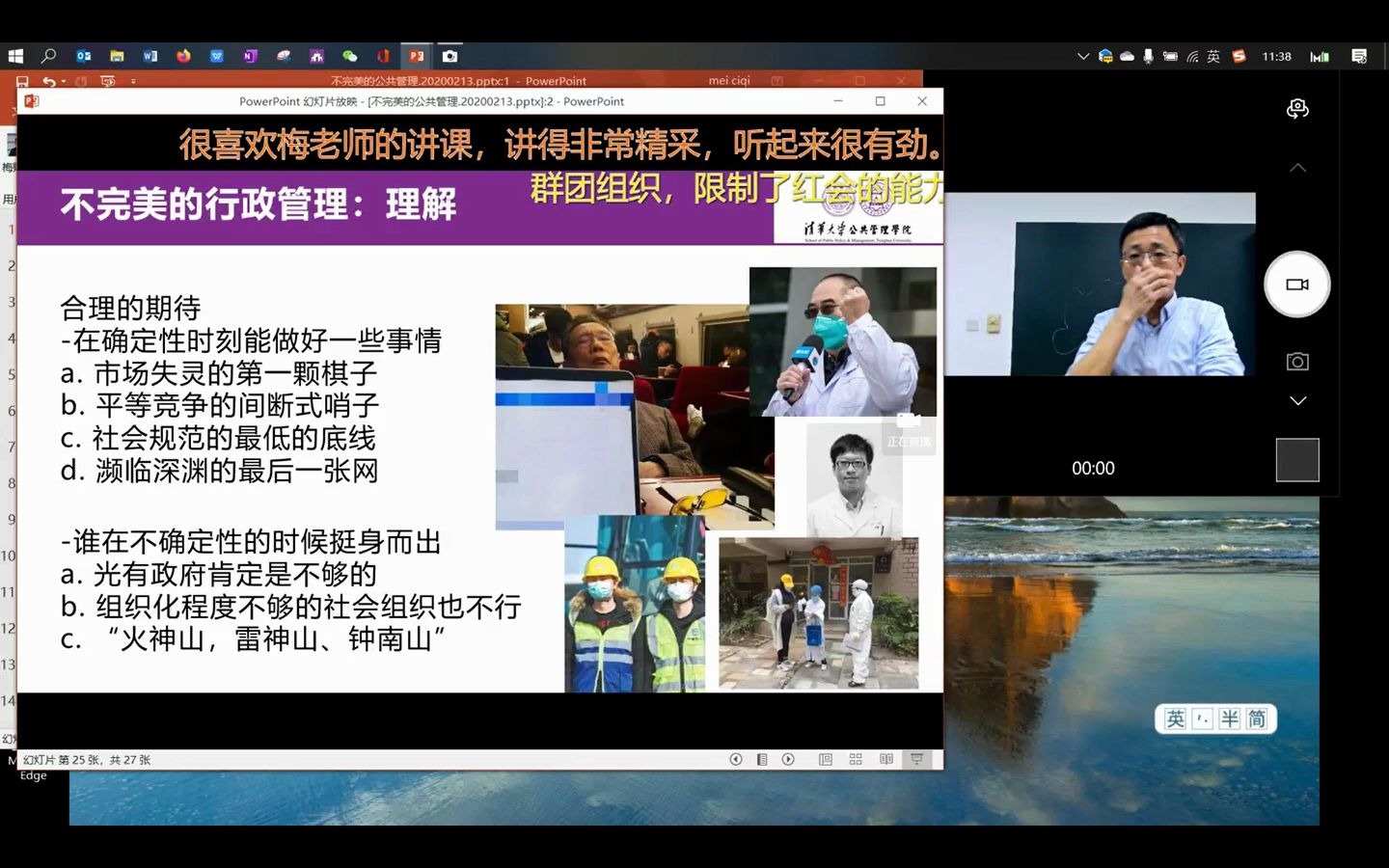Screen dimensions: 1389x868
Task: Open last capture thumbnail in Camera
Action: (1297, 460)
